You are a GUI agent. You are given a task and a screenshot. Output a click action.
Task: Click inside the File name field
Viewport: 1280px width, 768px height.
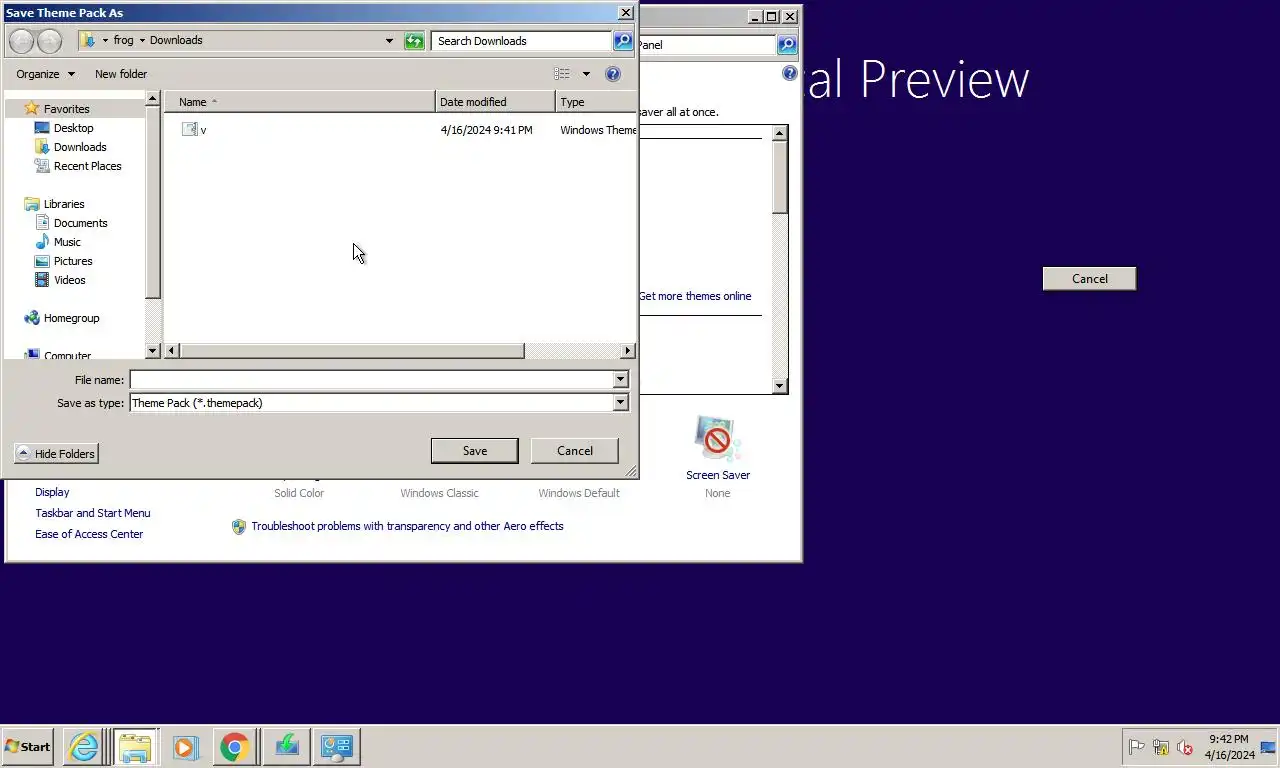(371, 380)
